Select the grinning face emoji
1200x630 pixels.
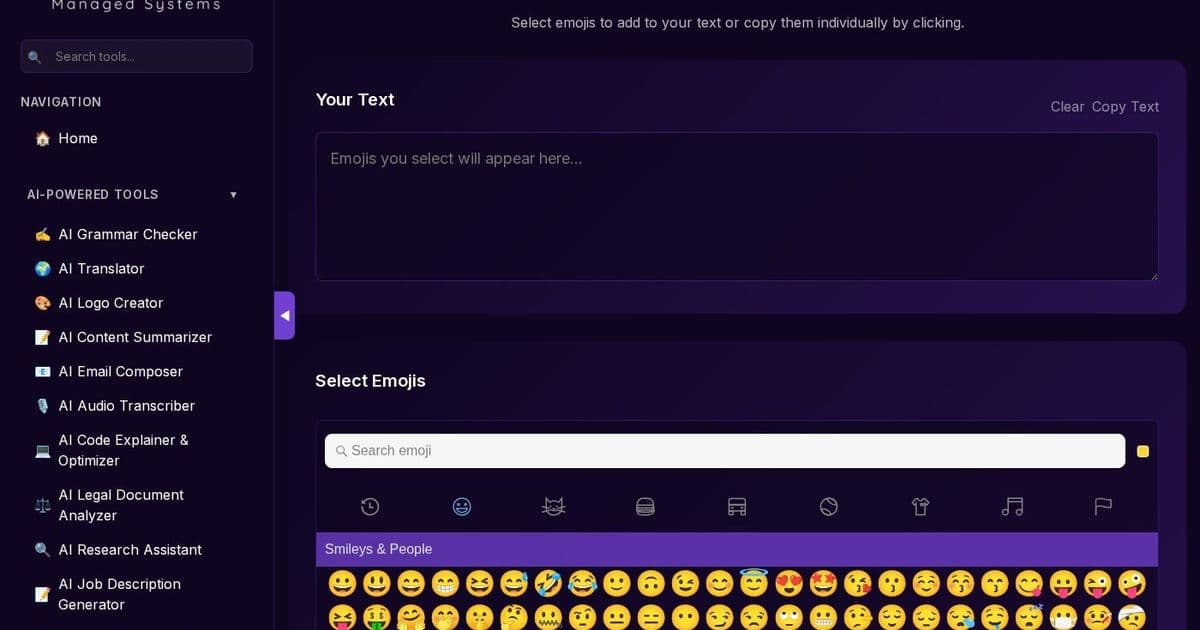pyautogui.click(x=342, y=583)
